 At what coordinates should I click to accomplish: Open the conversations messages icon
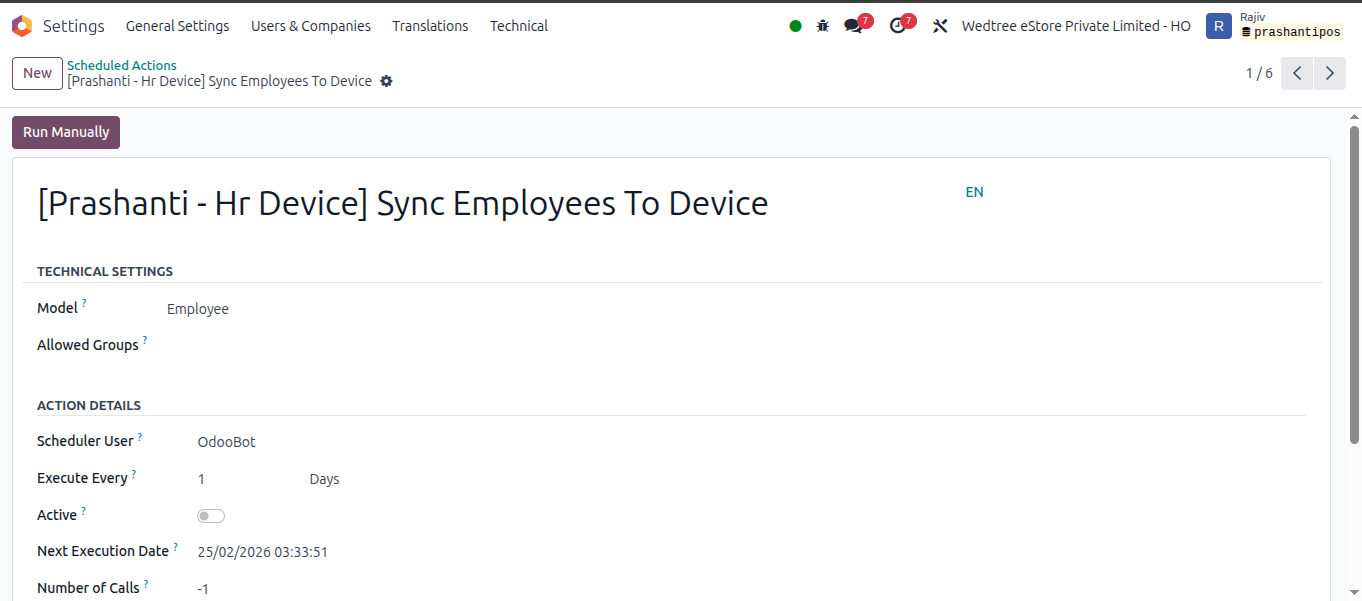854,26
